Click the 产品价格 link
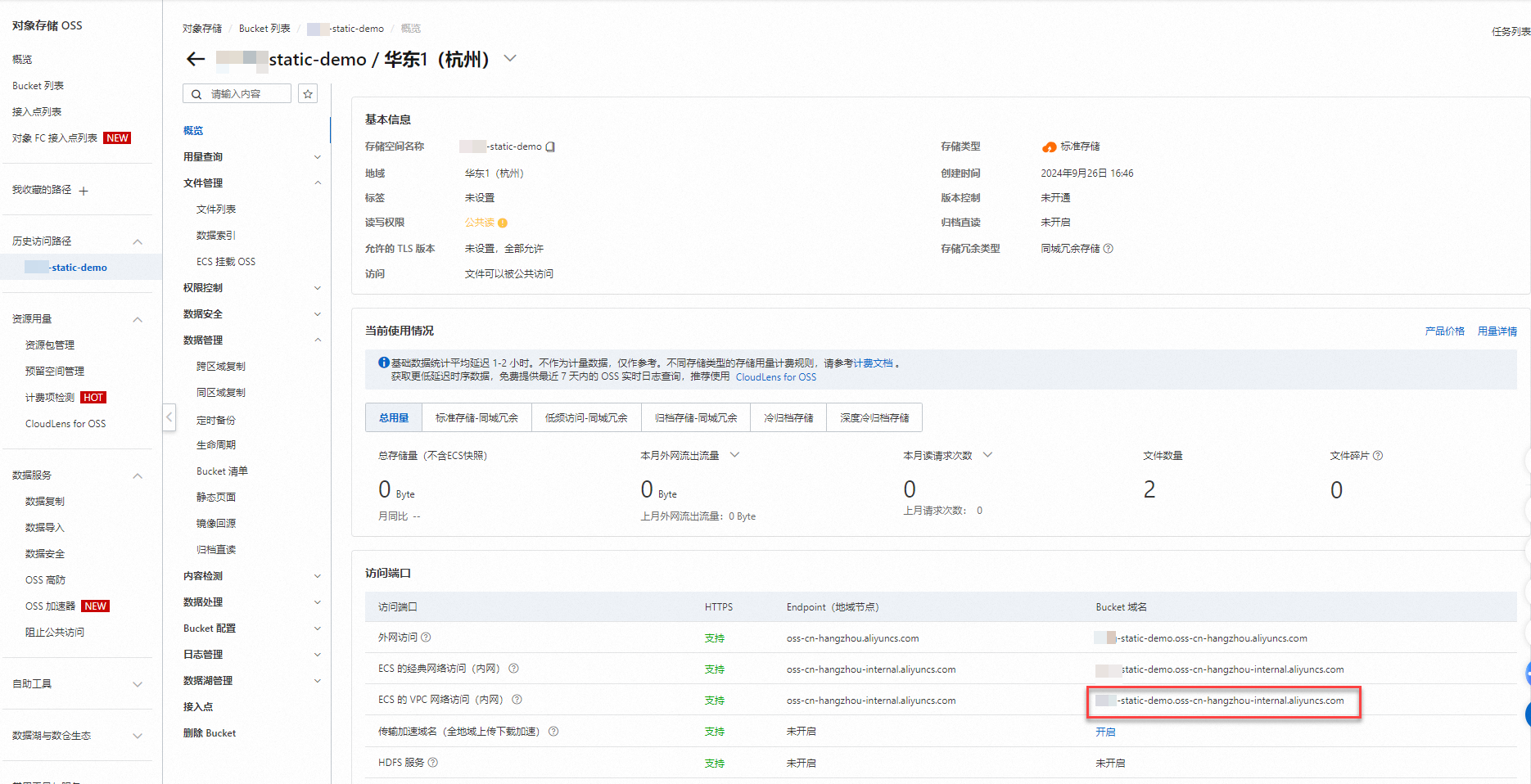Viewport: 1531px width, 784px height. (1445, 331)
